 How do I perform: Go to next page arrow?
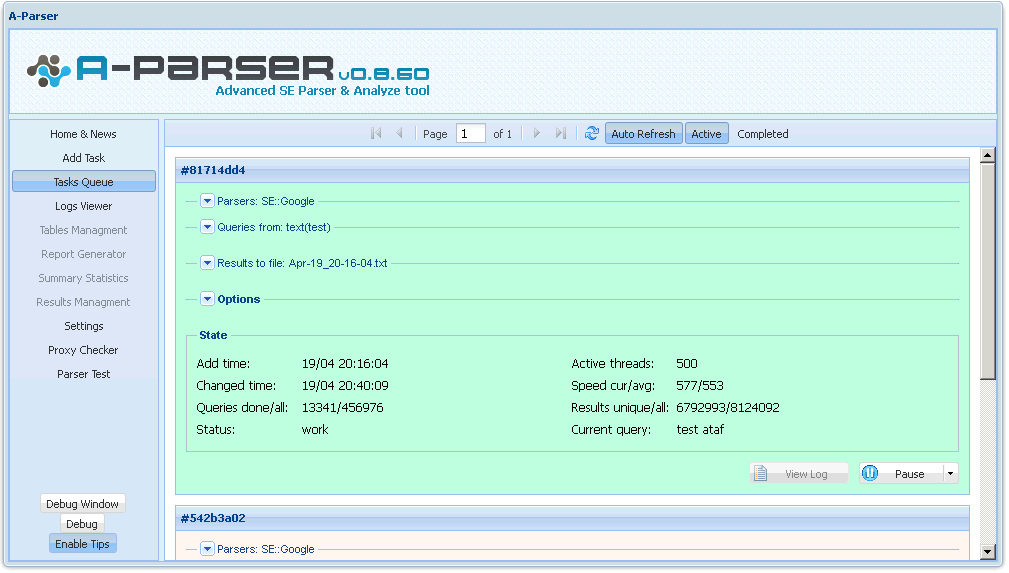pyautogui.click(x=537, y=133)
